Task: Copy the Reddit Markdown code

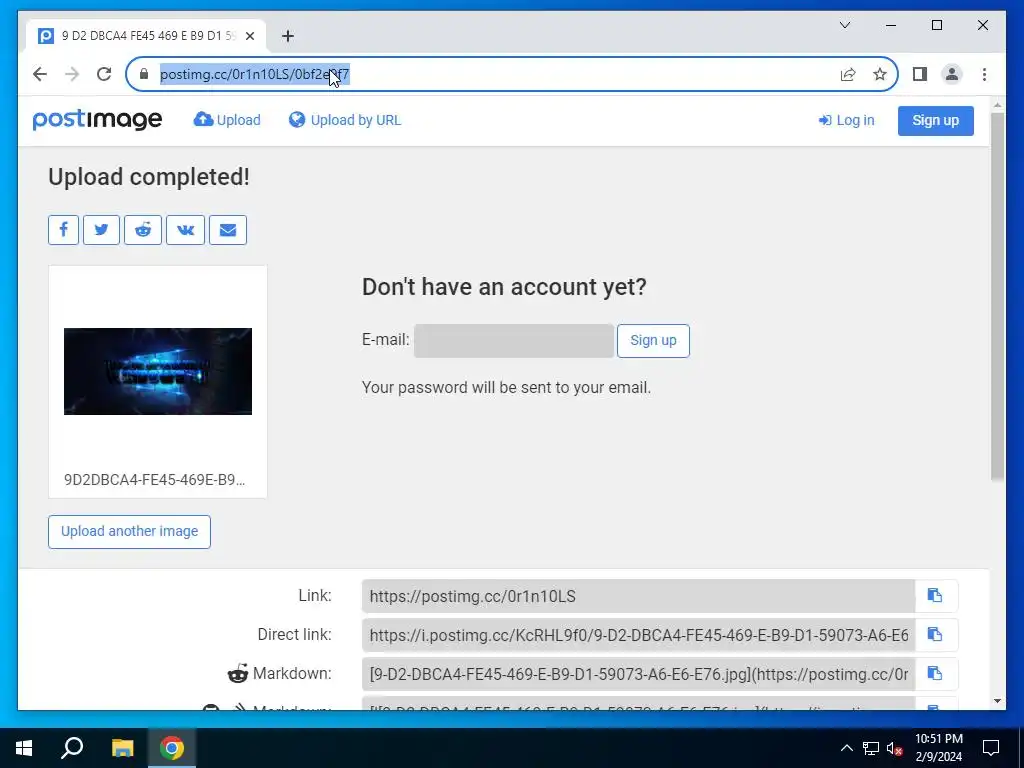Action: point(936,674)
